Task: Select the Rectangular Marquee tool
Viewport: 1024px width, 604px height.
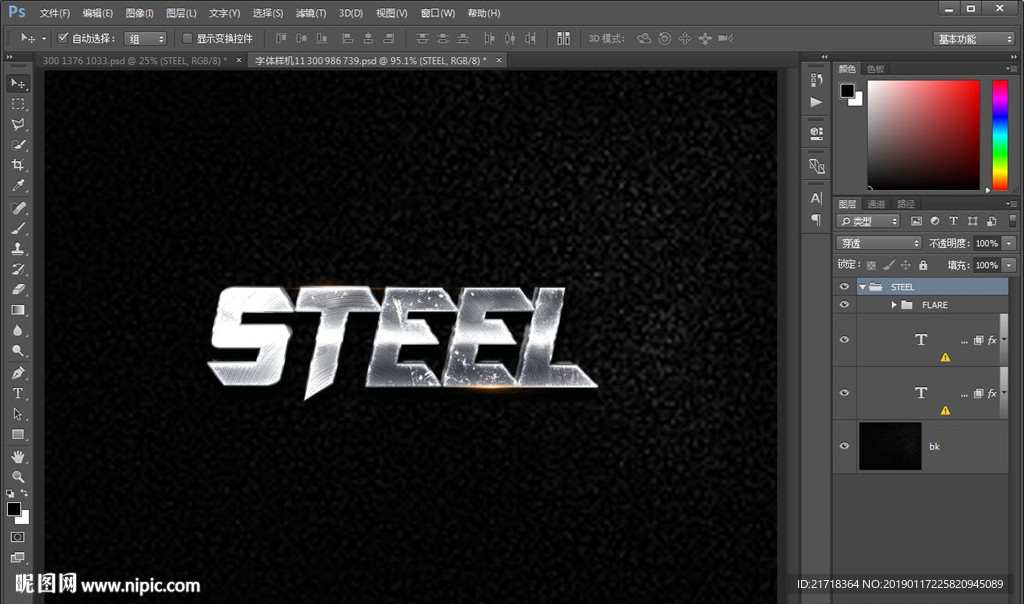Action: point(18,104)
